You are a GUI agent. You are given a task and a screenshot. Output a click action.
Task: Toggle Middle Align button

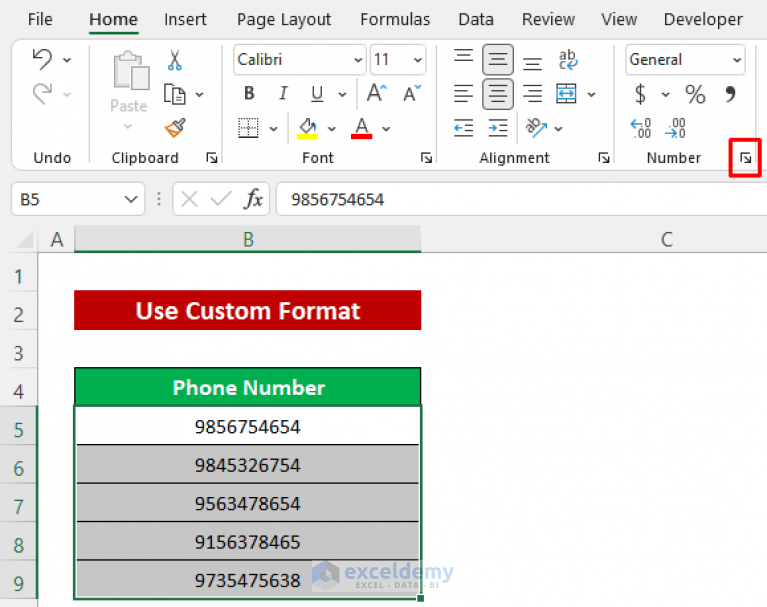[498, 60]
